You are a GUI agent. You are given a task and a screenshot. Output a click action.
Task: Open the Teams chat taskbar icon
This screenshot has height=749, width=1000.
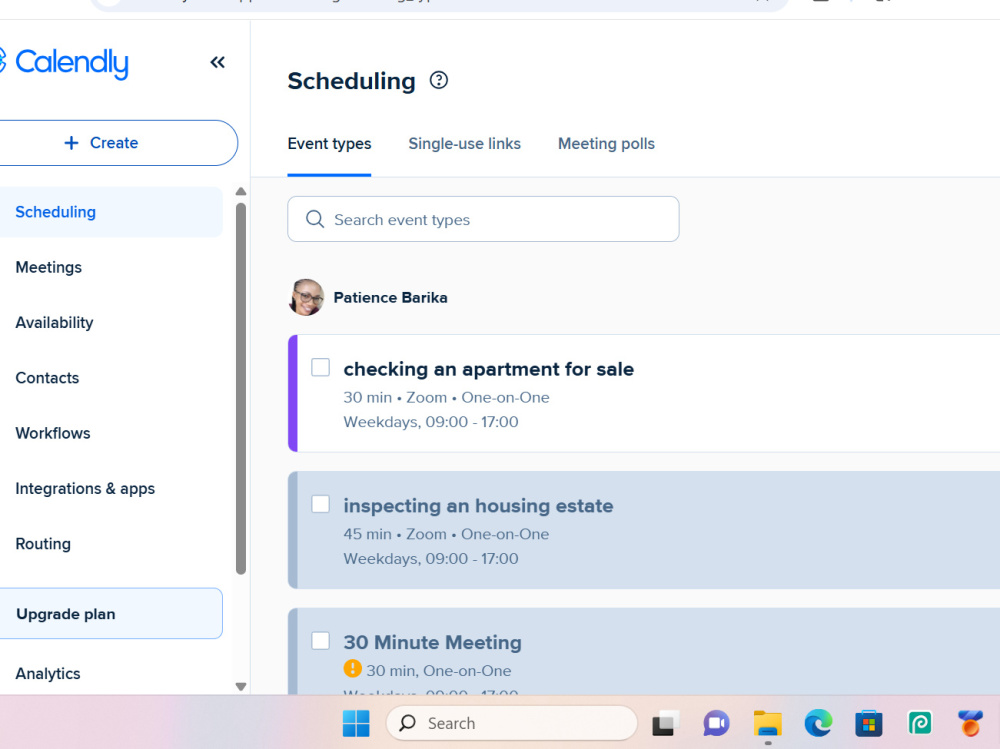(x=716, y=723)
